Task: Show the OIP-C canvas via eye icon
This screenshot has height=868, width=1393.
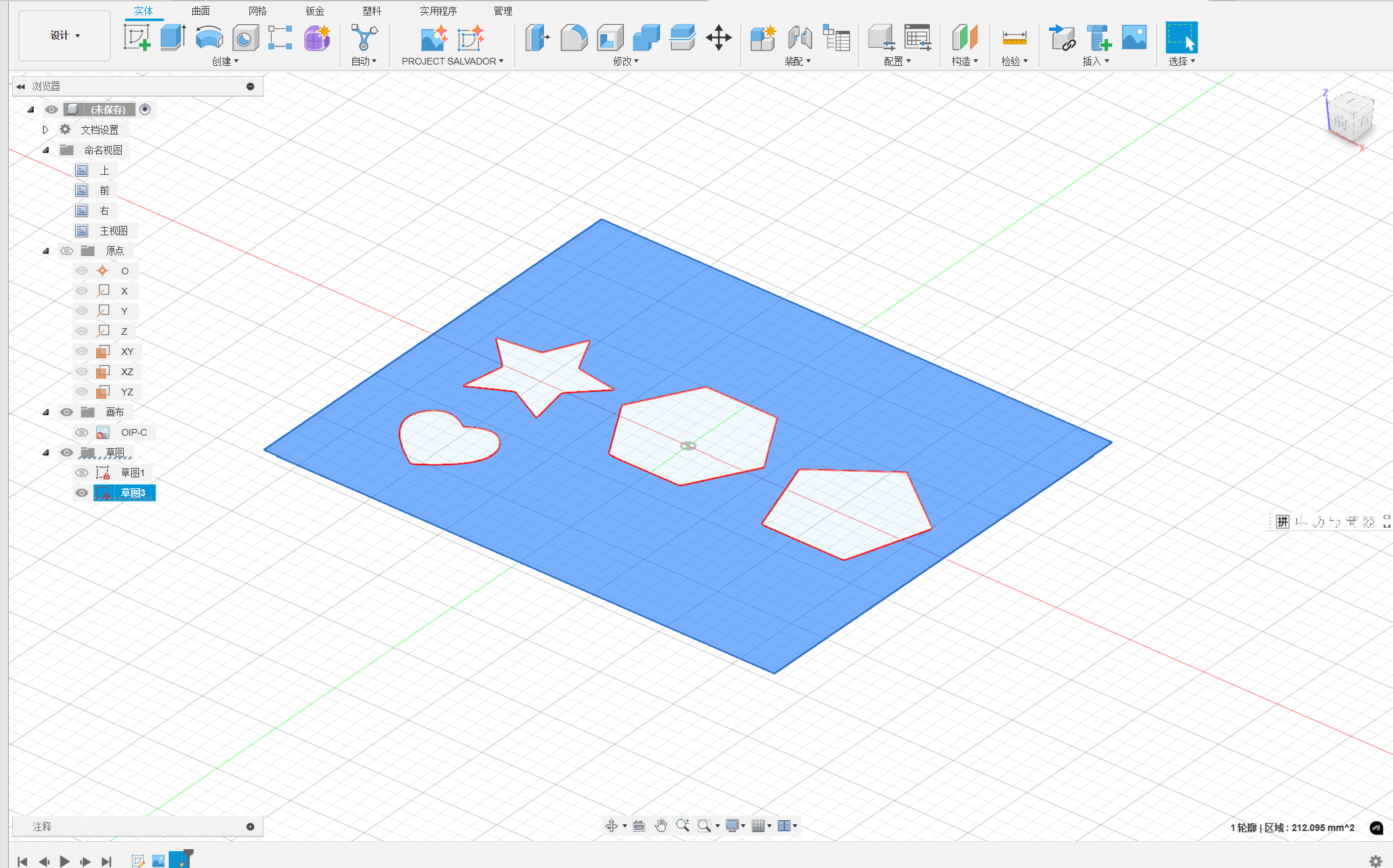Action: (82, 432)
